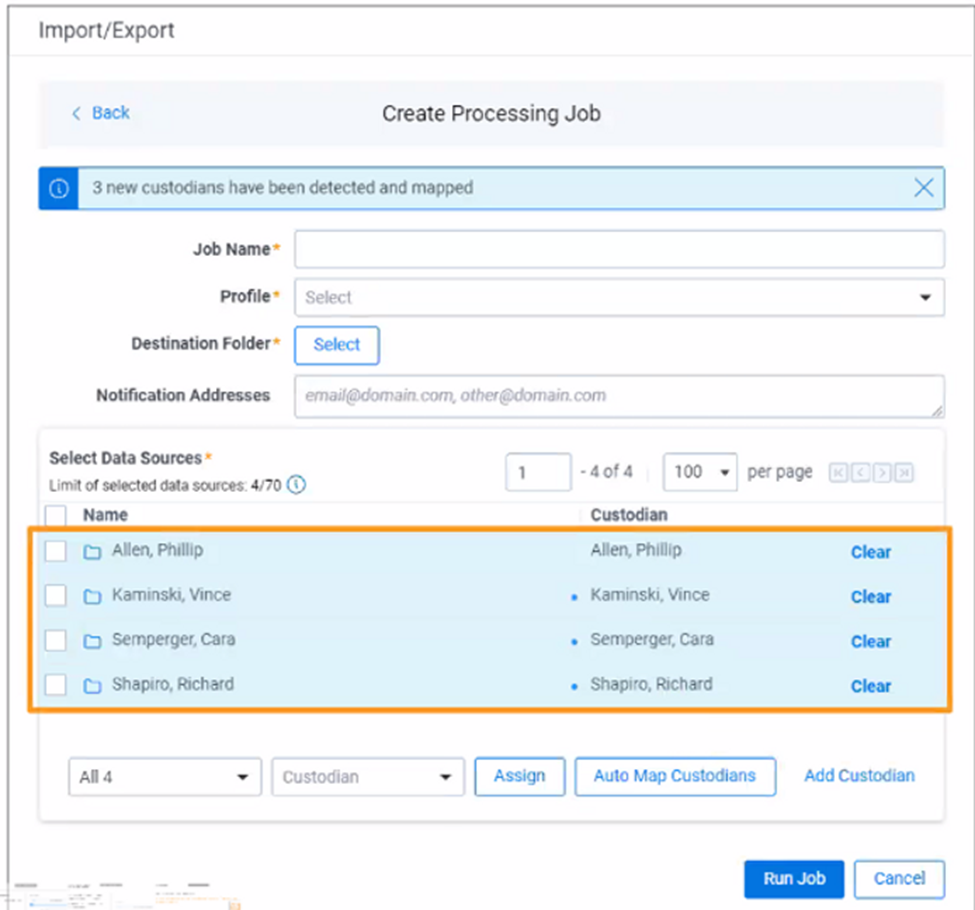Click the Add Custodian link
975x910 pixels.
pyautogui.click(x=859, y=776)
